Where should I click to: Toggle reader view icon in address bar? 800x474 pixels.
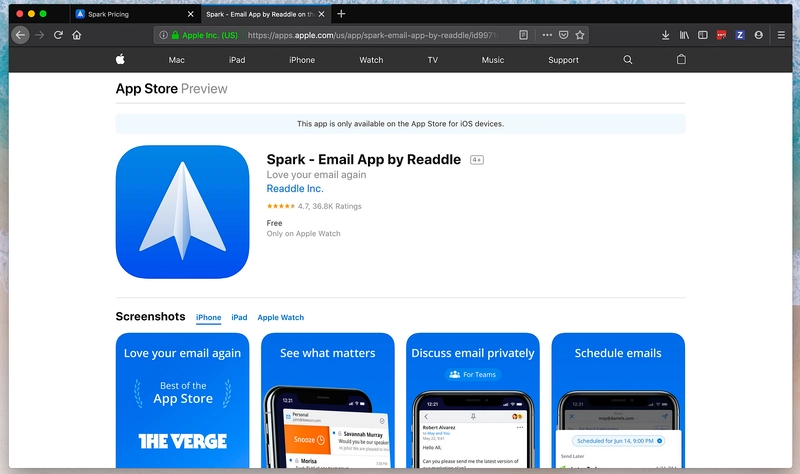pyautogui.click(x=523, y=35)
